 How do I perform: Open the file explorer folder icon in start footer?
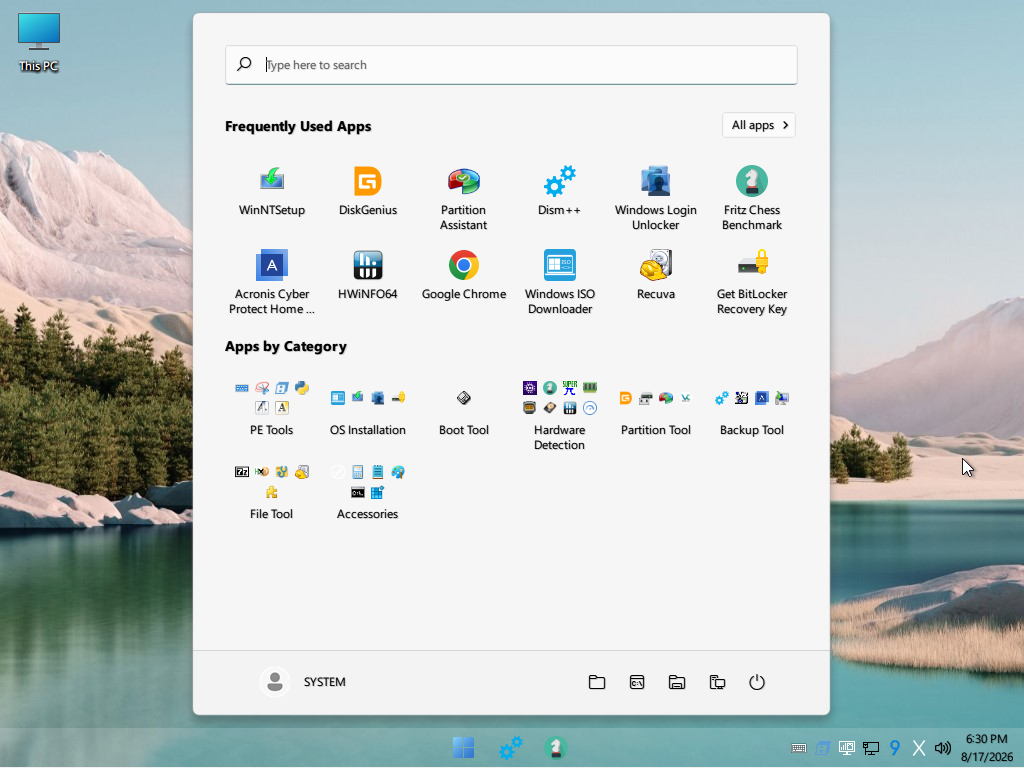click(x=597, y=682)
